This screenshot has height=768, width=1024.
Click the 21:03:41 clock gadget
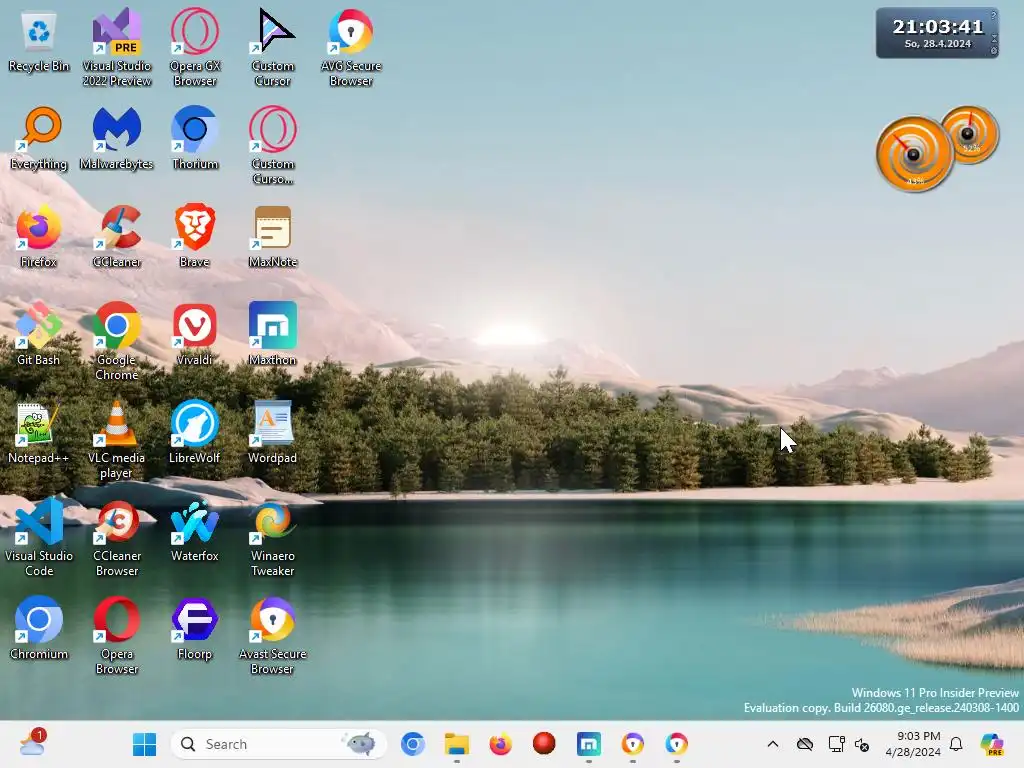pos(936,33)
